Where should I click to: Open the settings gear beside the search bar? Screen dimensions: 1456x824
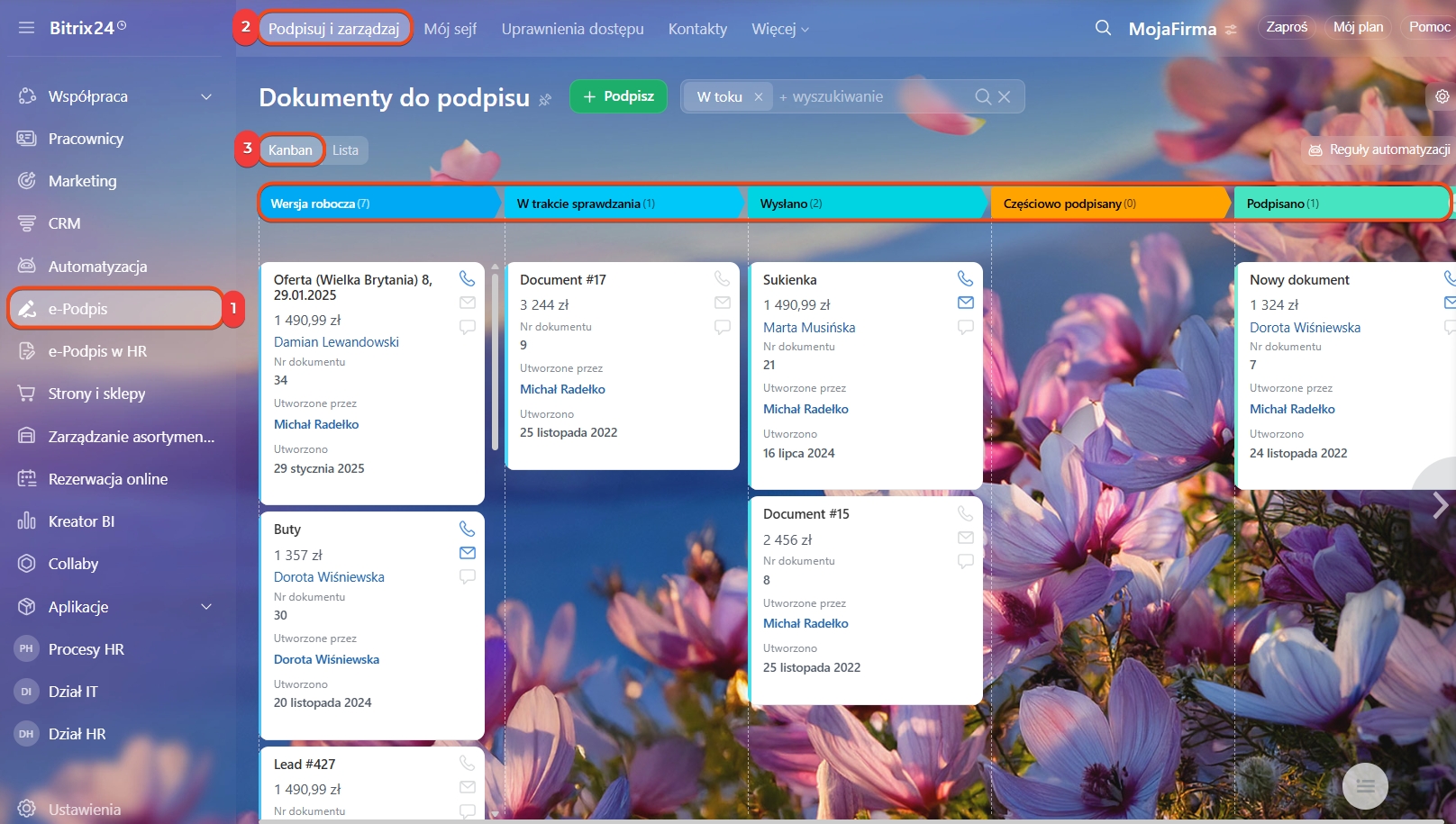pos(1442,96)
